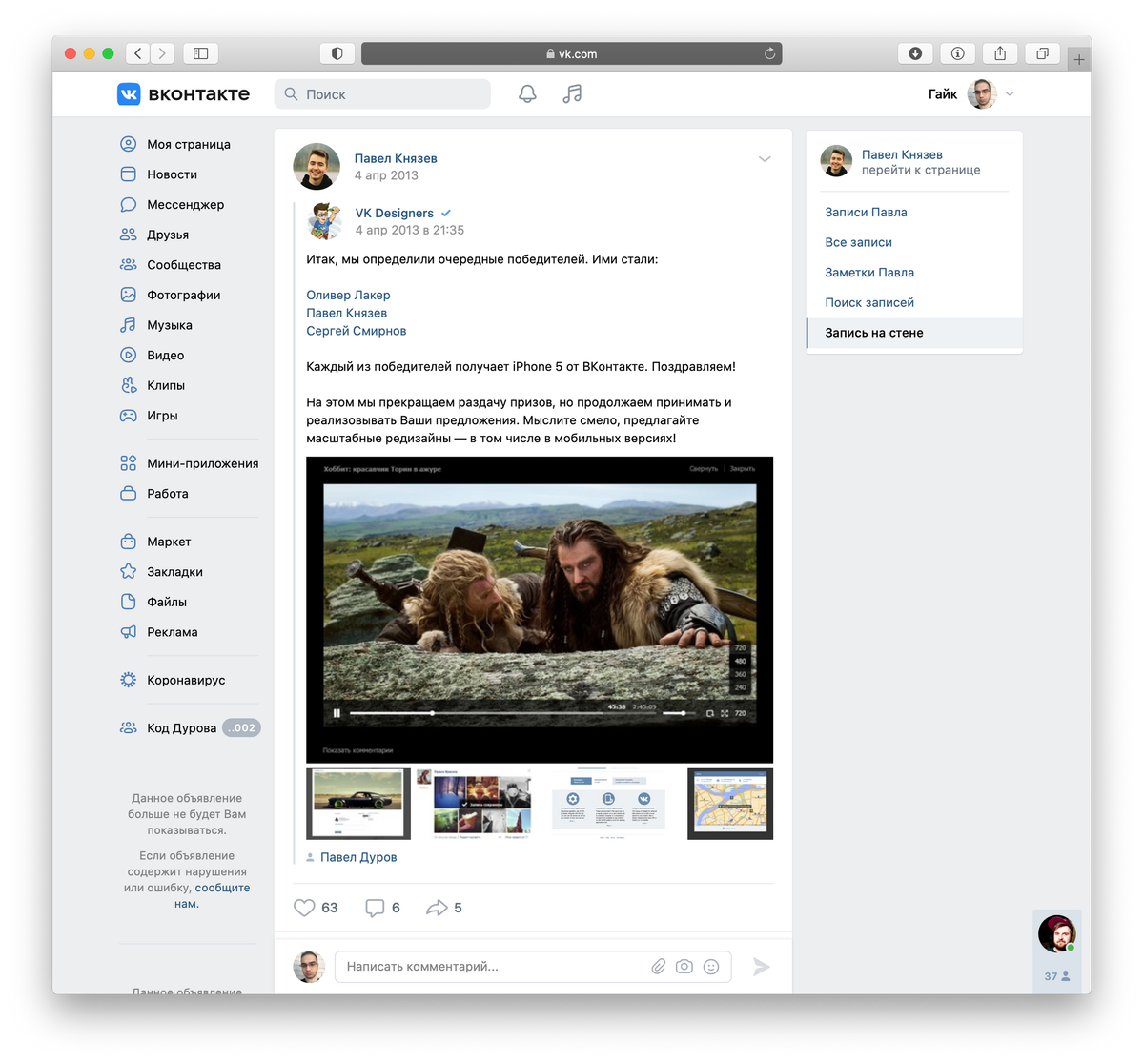Image resolution: width=1144 pixels, height=1064 pixels.
Task: Open Мессенджер in sidebar
Action: [x=188, y=204]
